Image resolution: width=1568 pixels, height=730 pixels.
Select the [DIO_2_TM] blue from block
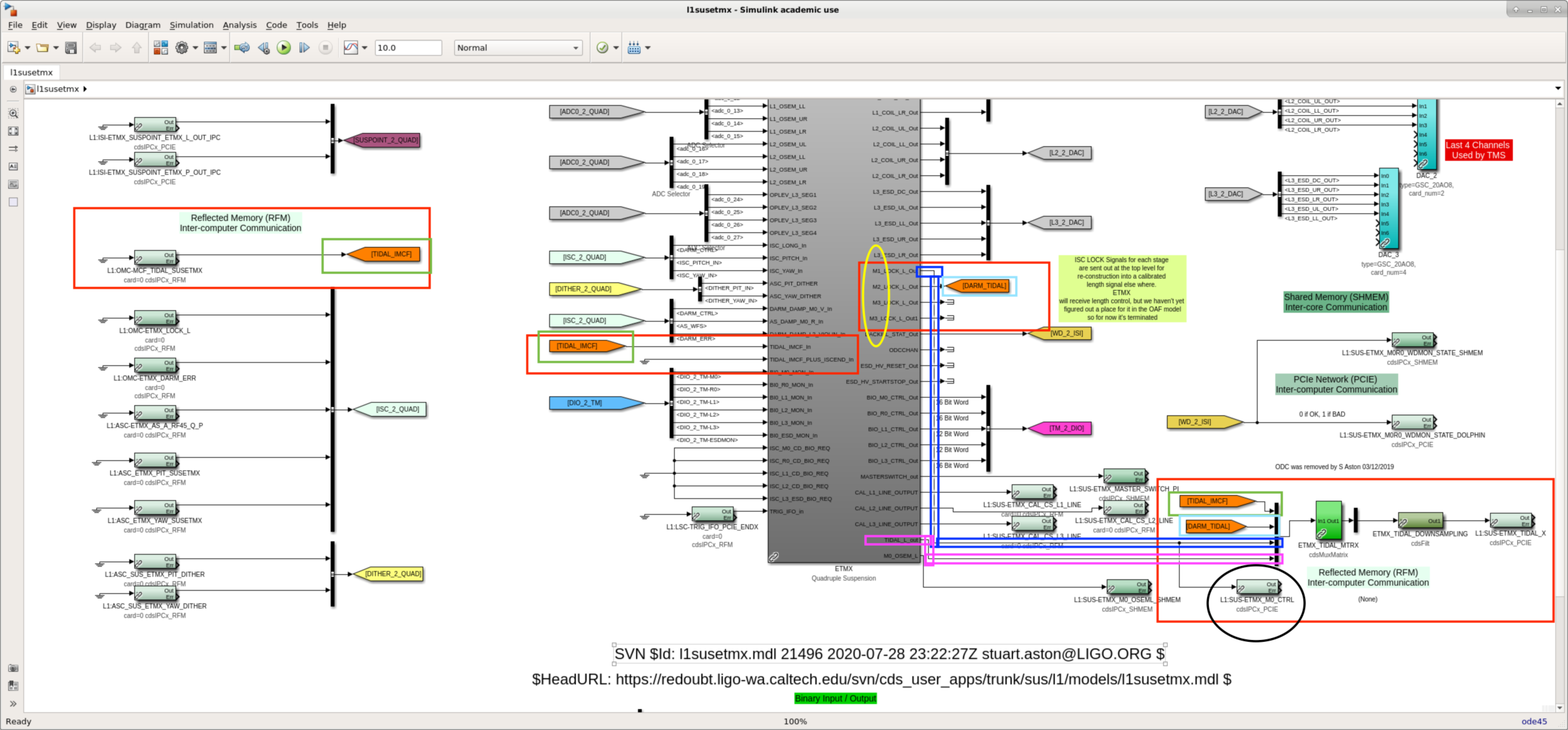click(596, 403)
